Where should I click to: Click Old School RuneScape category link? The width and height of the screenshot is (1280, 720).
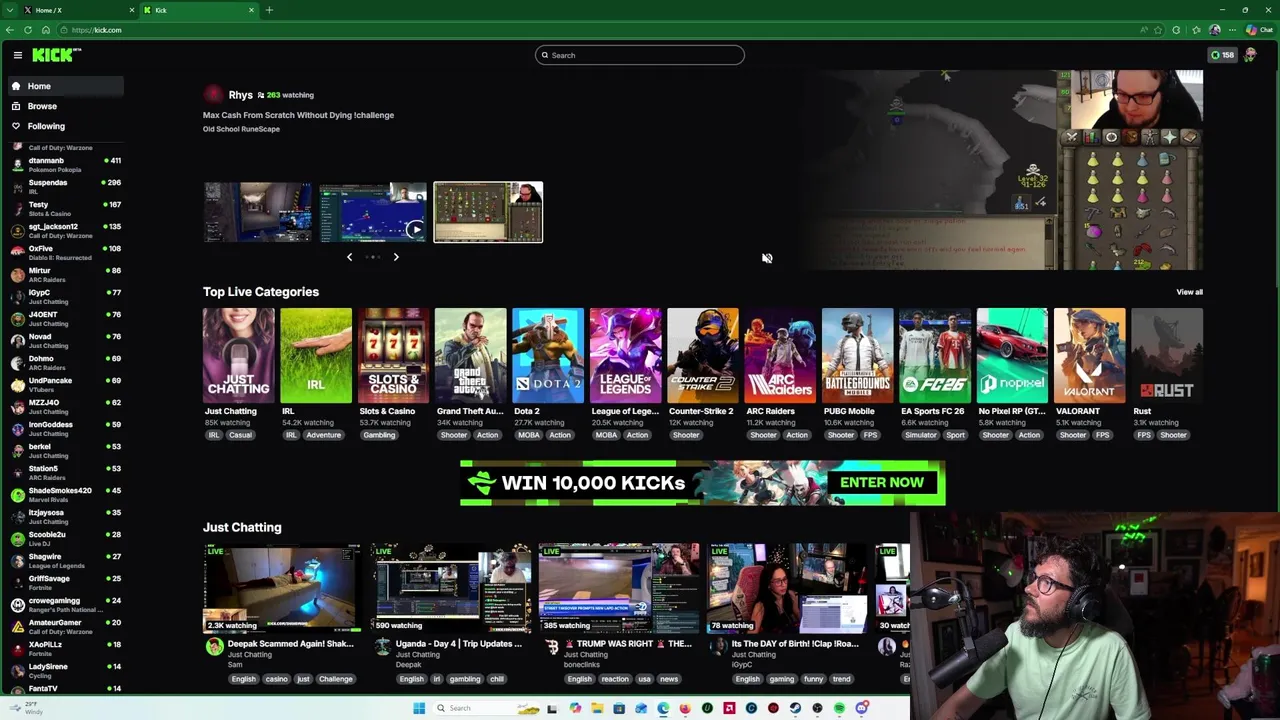point(241,129)
